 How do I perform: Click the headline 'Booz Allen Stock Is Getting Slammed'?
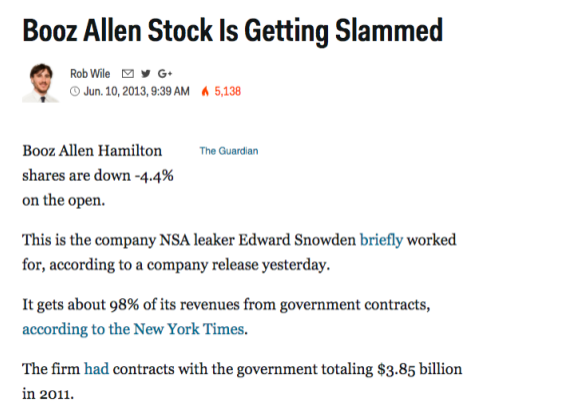point(232,31)
